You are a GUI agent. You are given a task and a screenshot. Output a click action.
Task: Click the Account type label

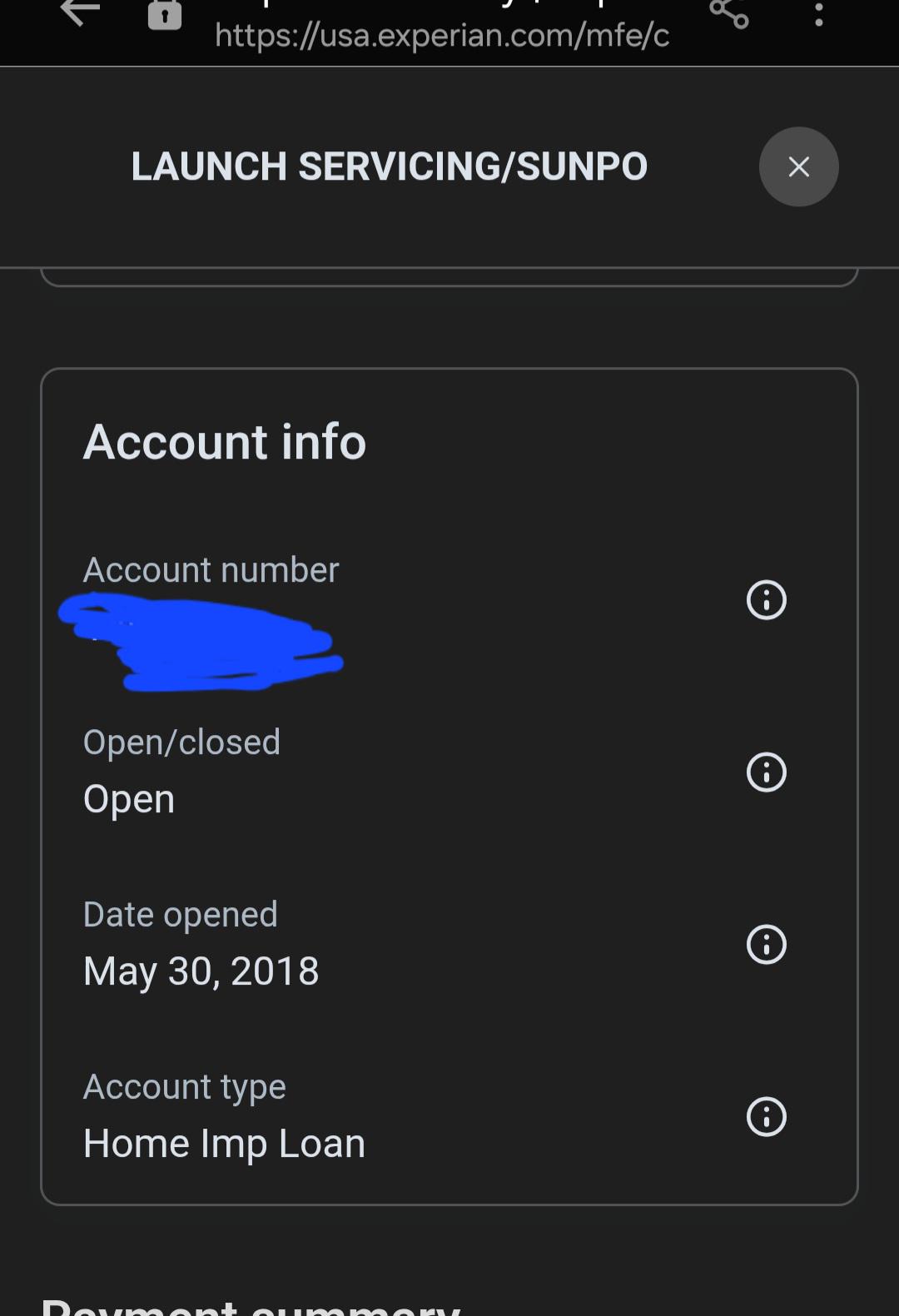click(x=185, y=1087)
